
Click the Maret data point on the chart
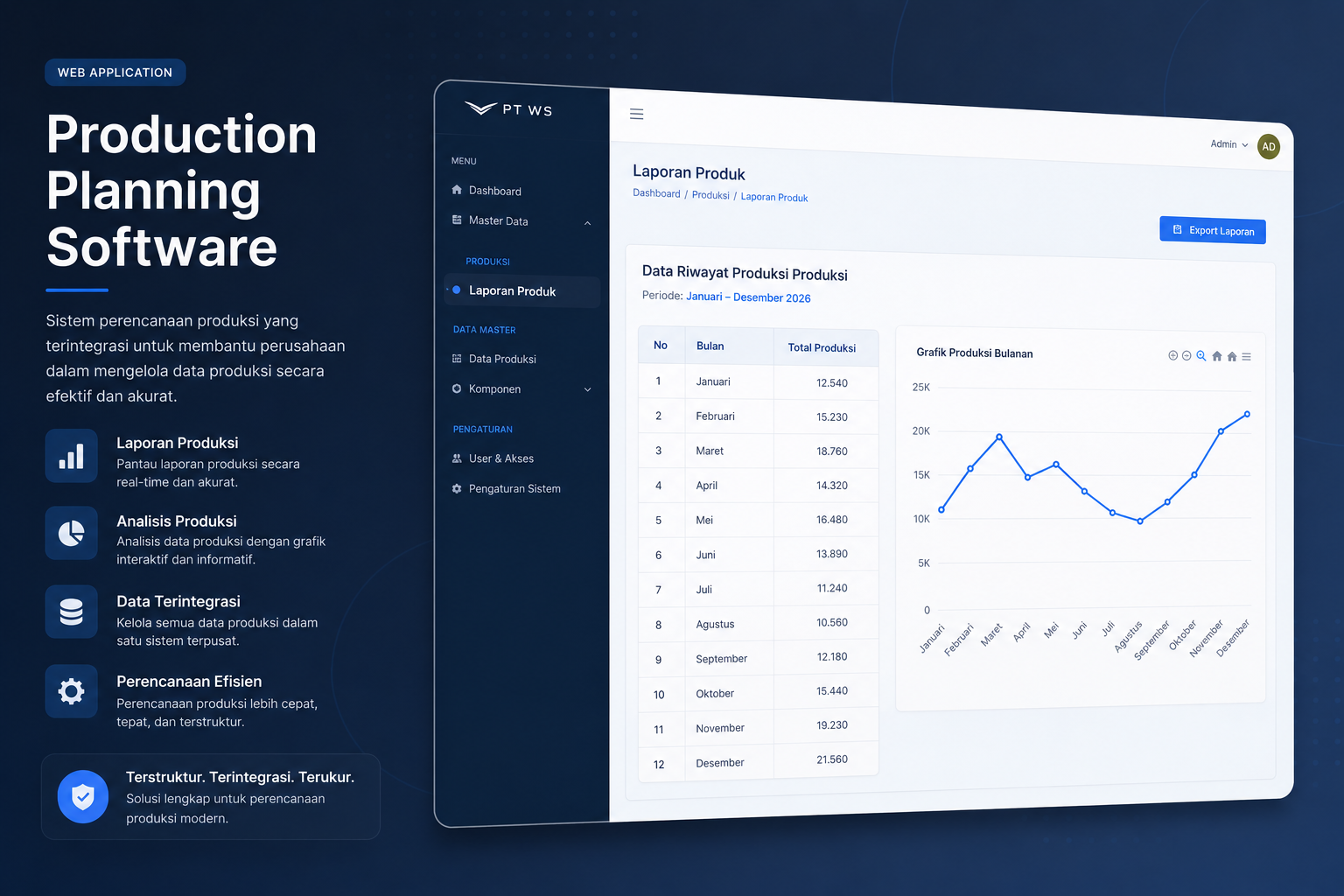point(999,437)
